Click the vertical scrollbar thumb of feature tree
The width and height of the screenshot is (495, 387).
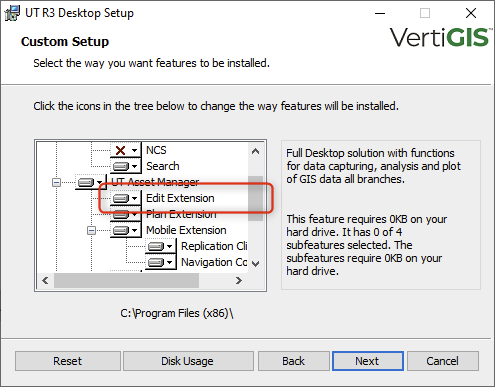(256, 198)
